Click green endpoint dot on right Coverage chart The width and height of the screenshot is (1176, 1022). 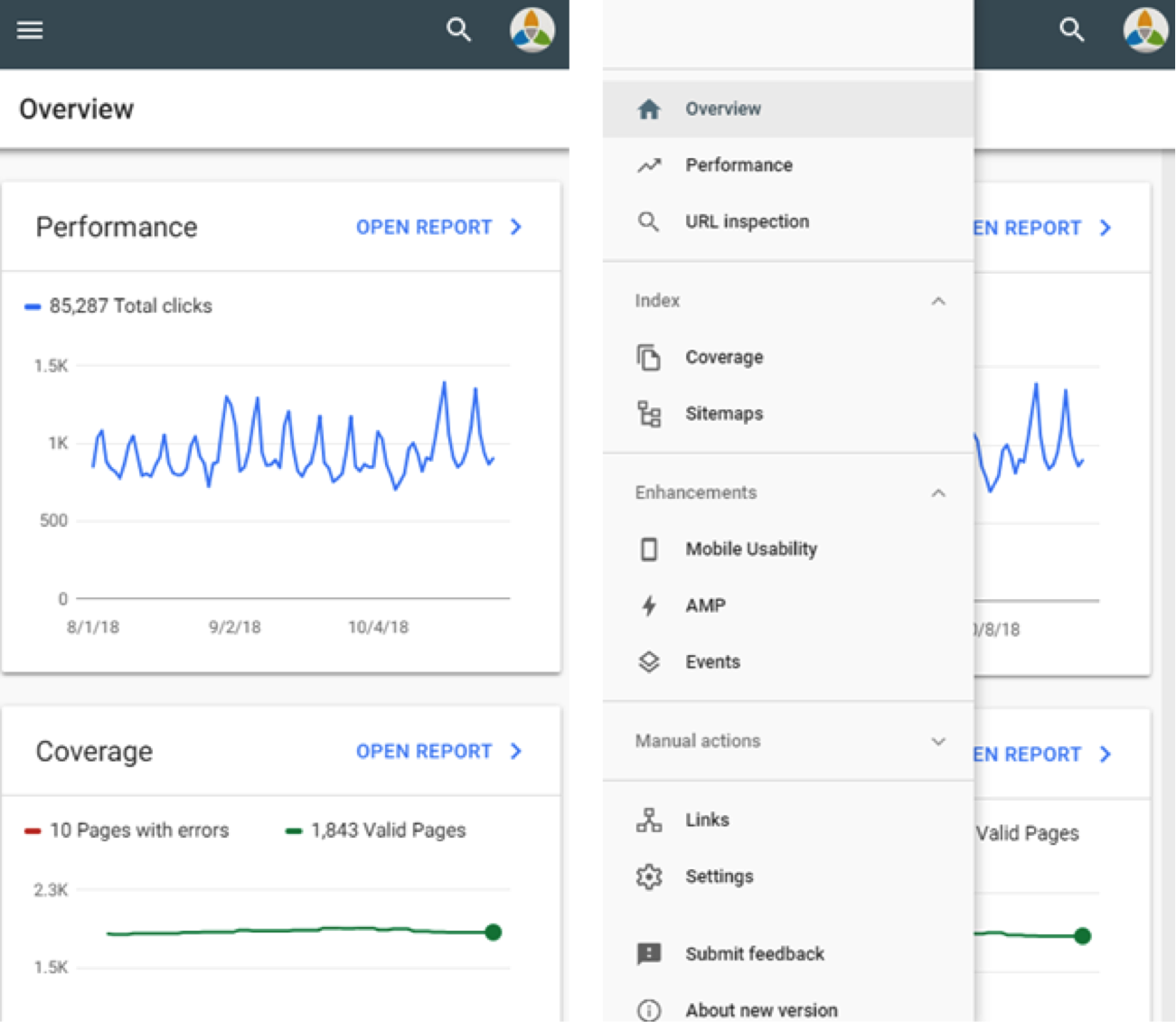[1083, 936]
